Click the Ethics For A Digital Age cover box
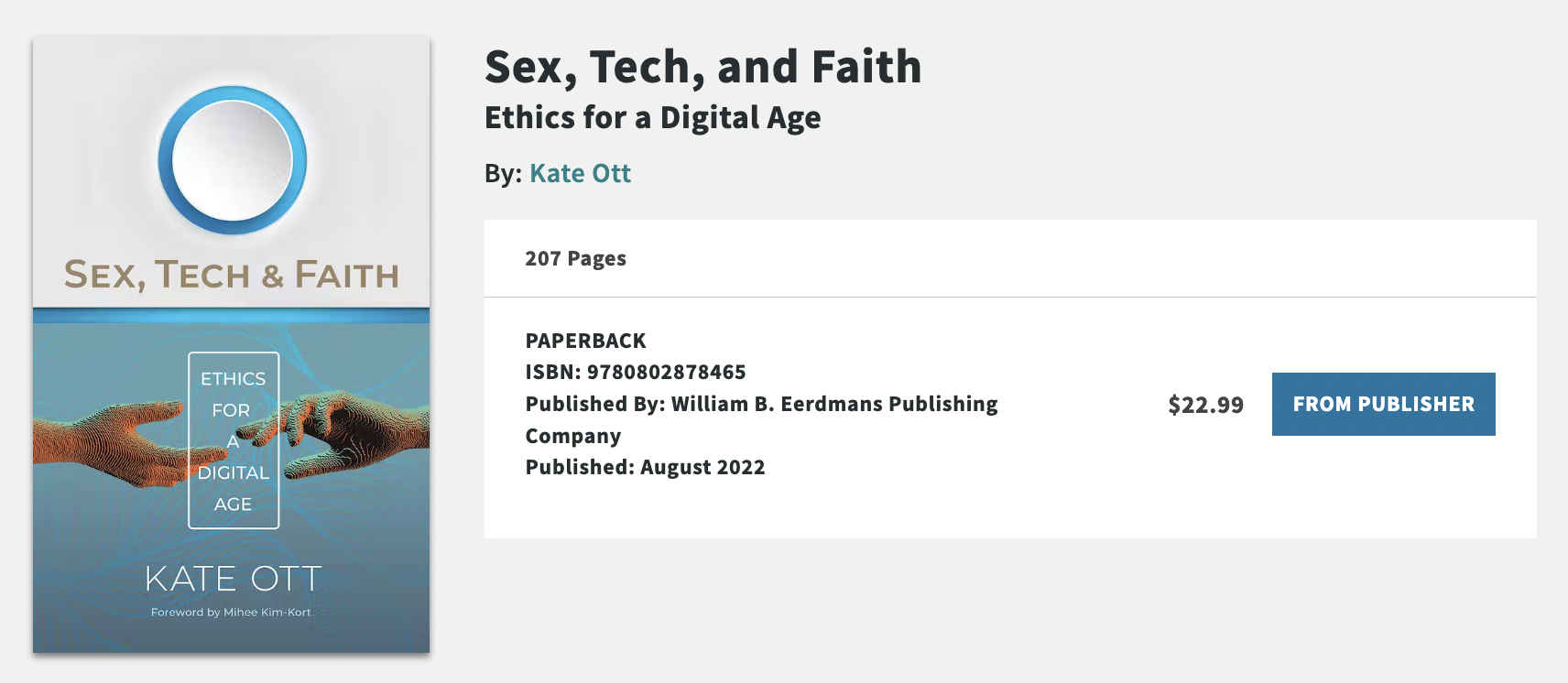Viewport: 1568px width, 683px height. pos(233,441)
